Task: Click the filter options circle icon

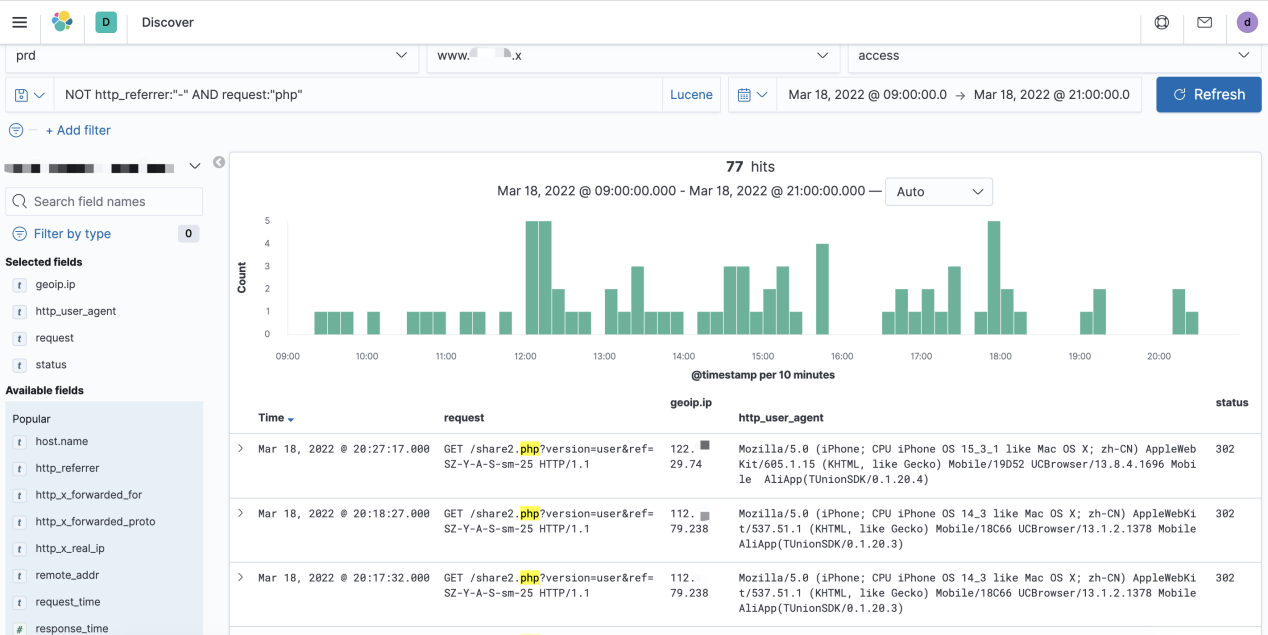Action: click(x=16, y=130)
